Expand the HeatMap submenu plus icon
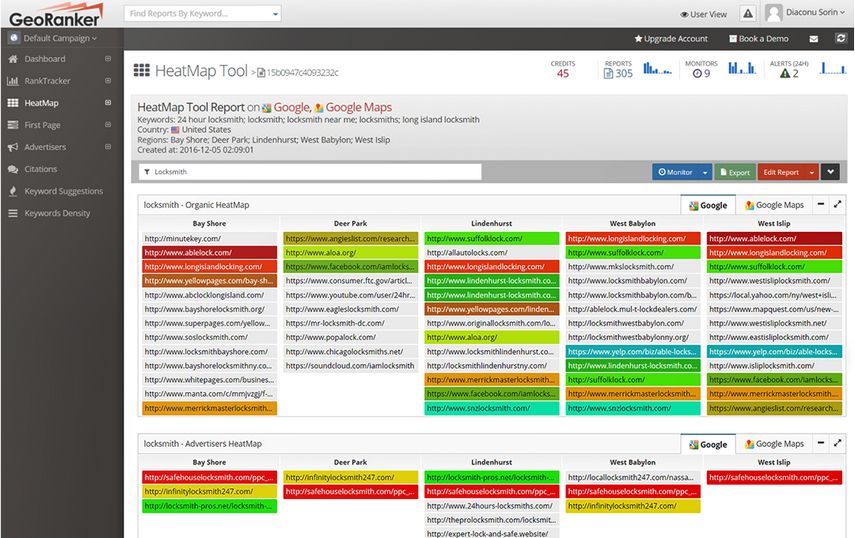855x538 pixels. click(x=108, y=102)
